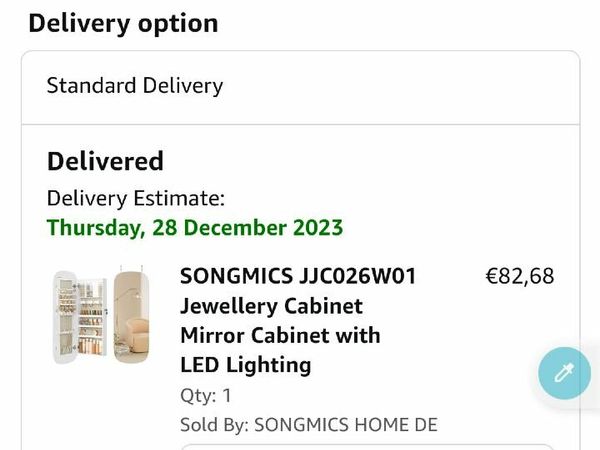Tap 'Mirror Cabinet with' title line

point(280,335)
